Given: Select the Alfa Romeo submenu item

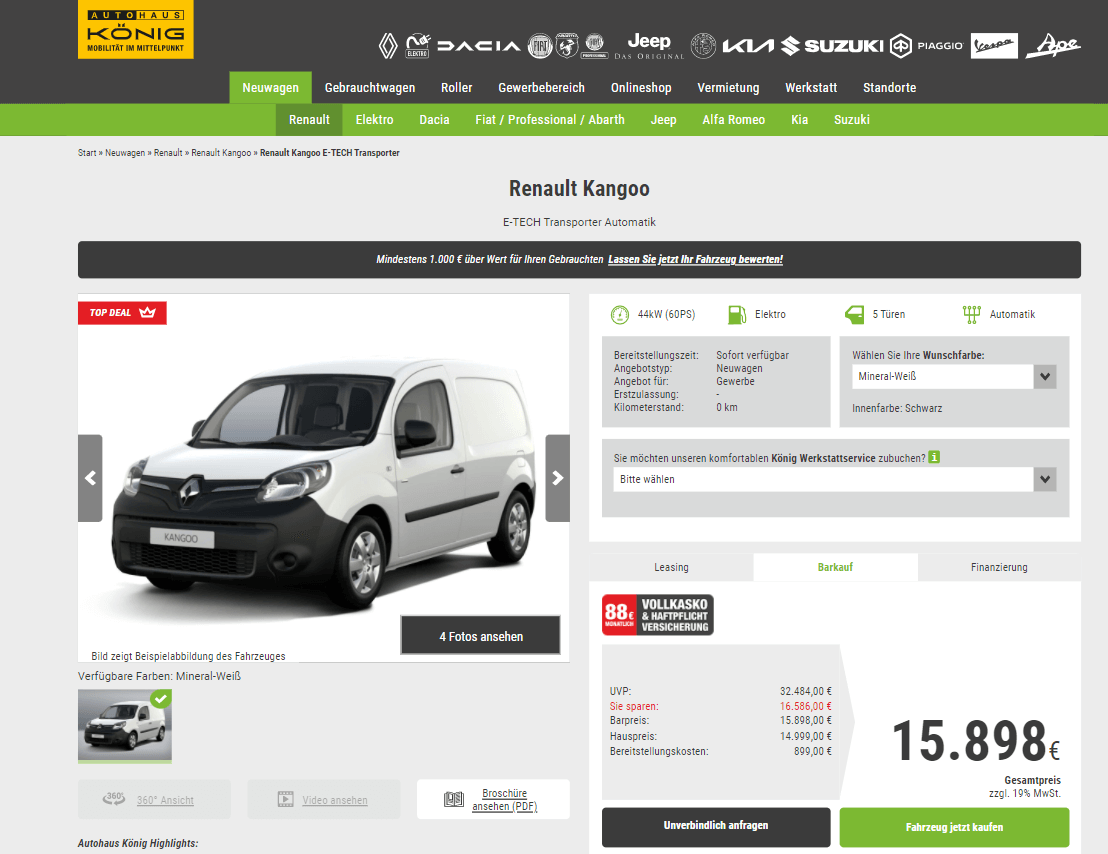Looking at the screenshot, I should (733, 119).
